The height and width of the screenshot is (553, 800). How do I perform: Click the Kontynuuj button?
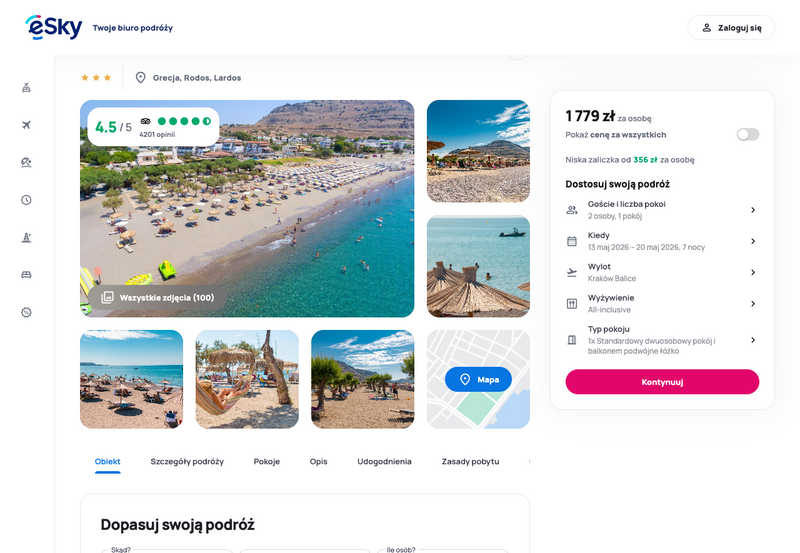click(662, 382)
